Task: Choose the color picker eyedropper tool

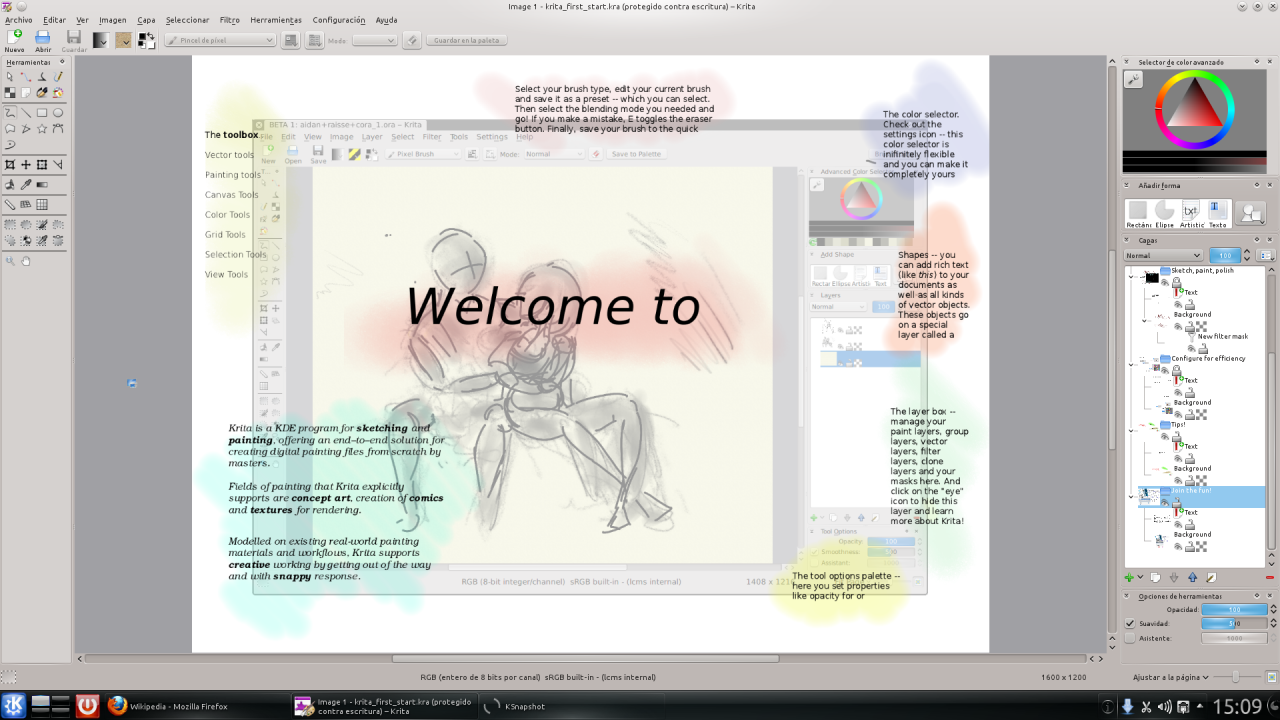Action: [x=26, y=185]
